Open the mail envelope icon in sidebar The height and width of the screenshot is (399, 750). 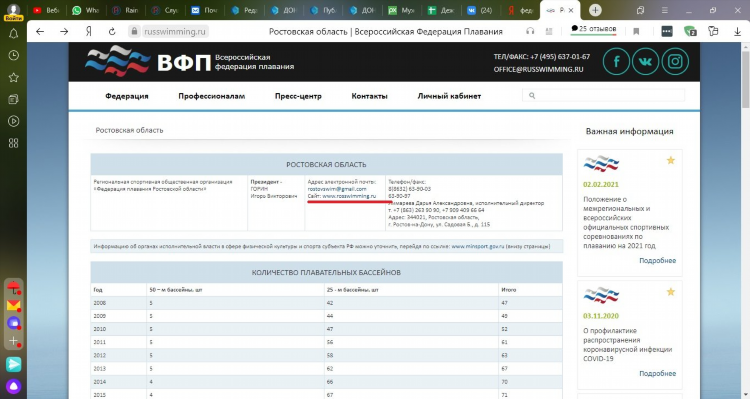pos(13,305)
